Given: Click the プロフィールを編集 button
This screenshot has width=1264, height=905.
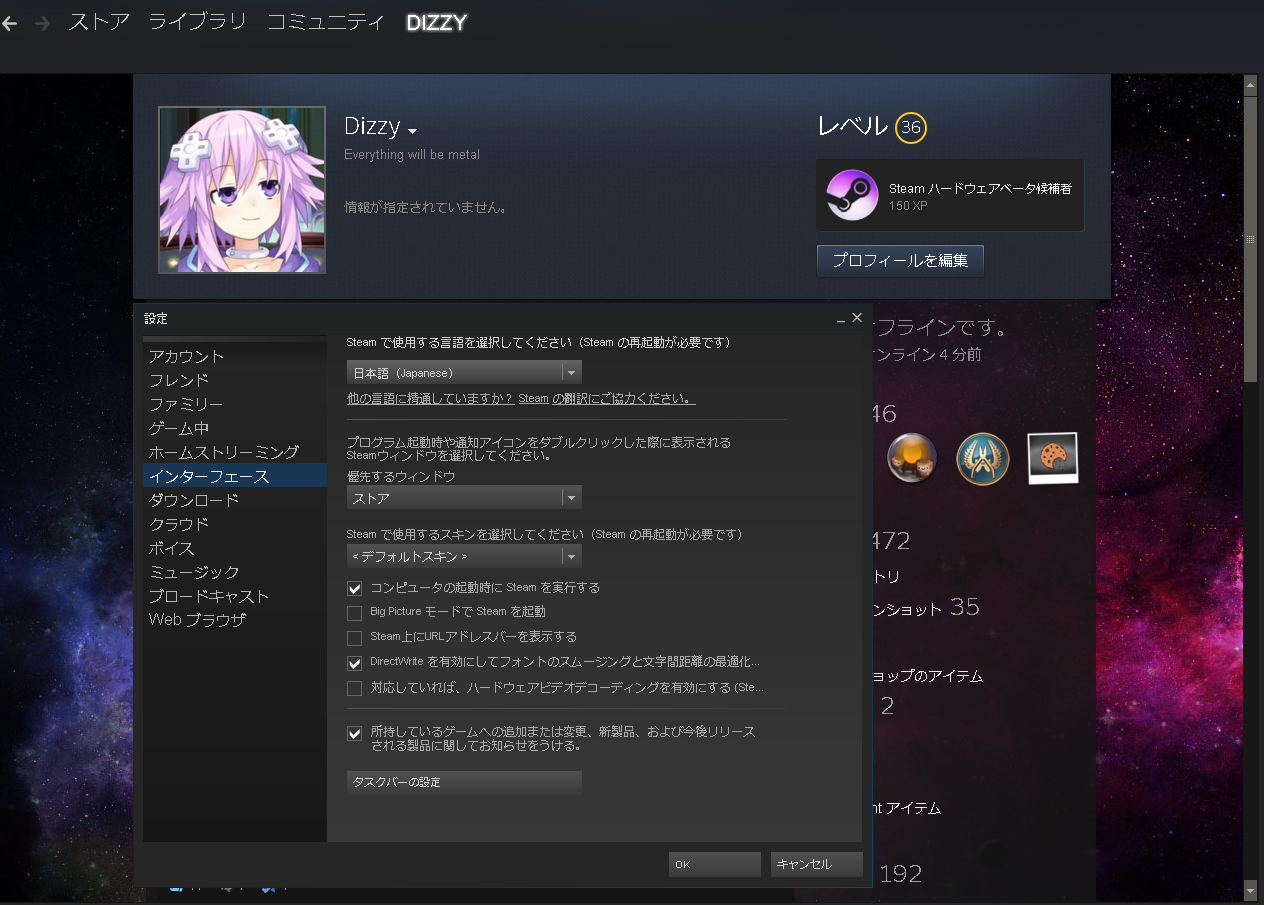Looking at the screenshot, I should pyautogui.click(x=900, y=261).
